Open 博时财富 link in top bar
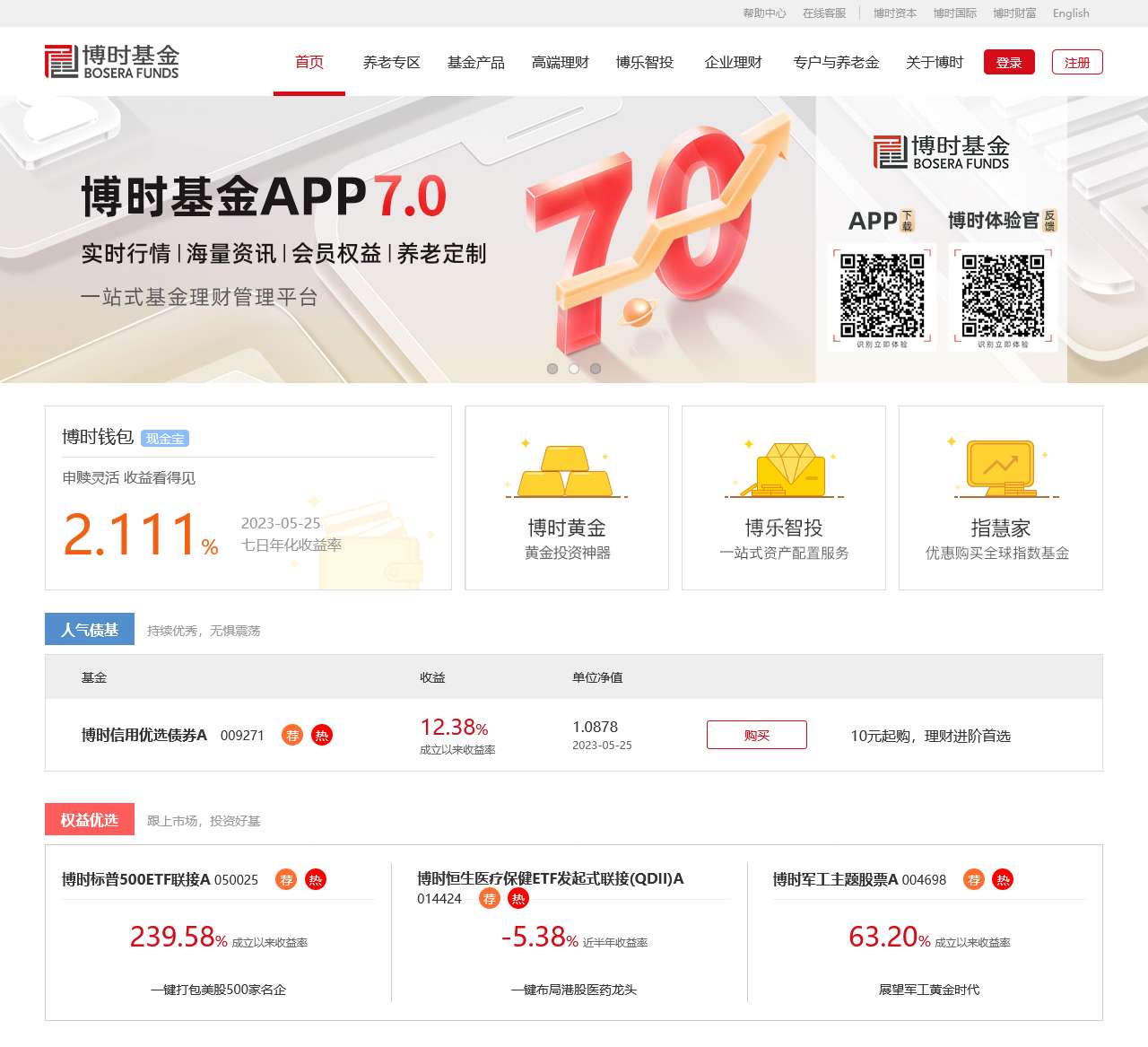 tap(1014, 13)
